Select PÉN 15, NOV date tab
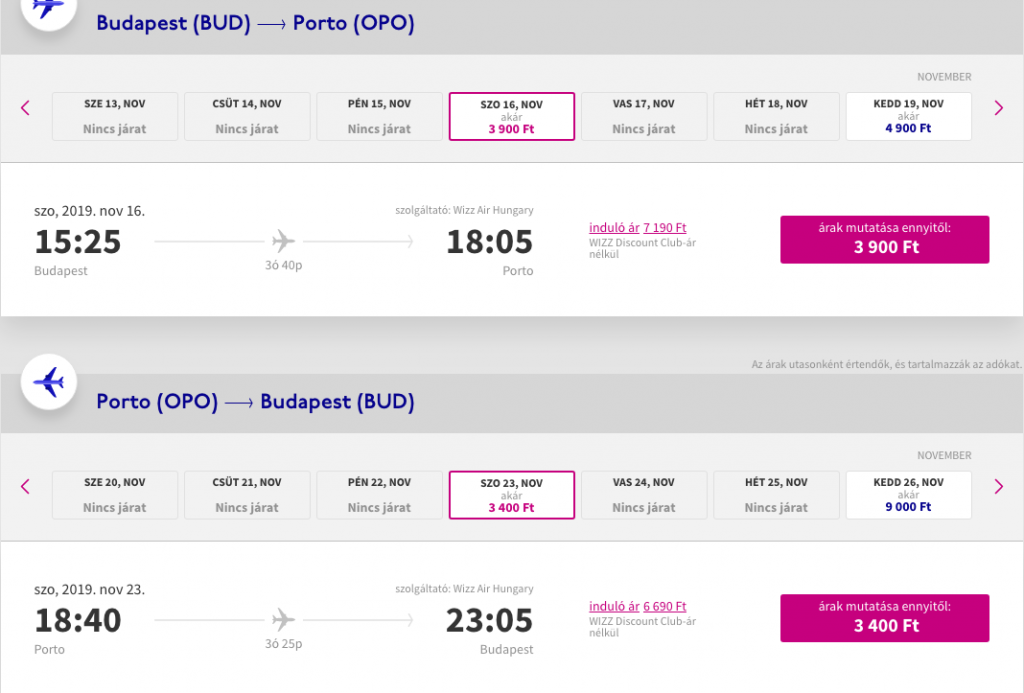Viewport: 1024px width, 693px height. pos(379,116)
